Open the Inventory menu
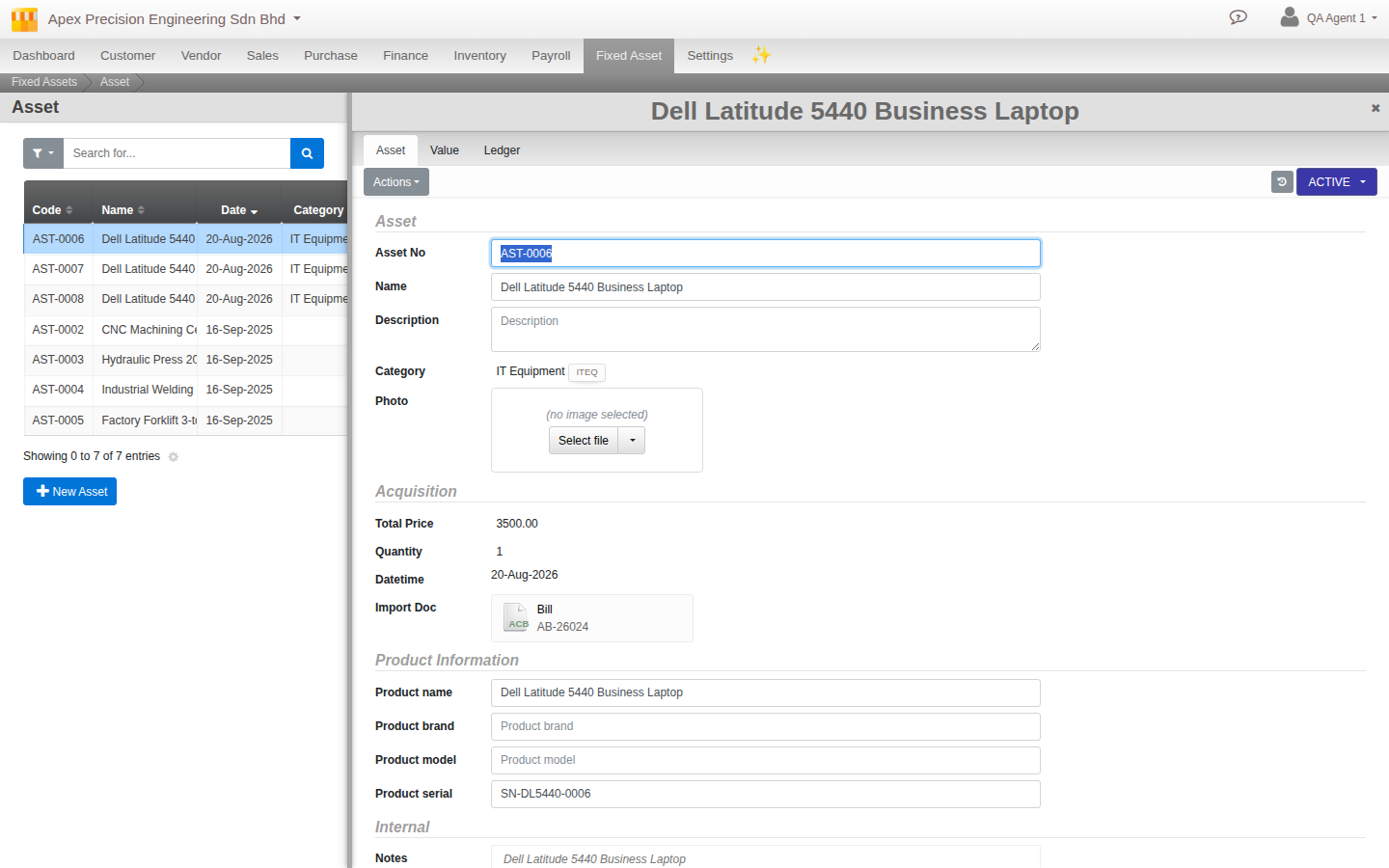The image size is (1389, 868). pyautogui.click(x=479, y=56)
